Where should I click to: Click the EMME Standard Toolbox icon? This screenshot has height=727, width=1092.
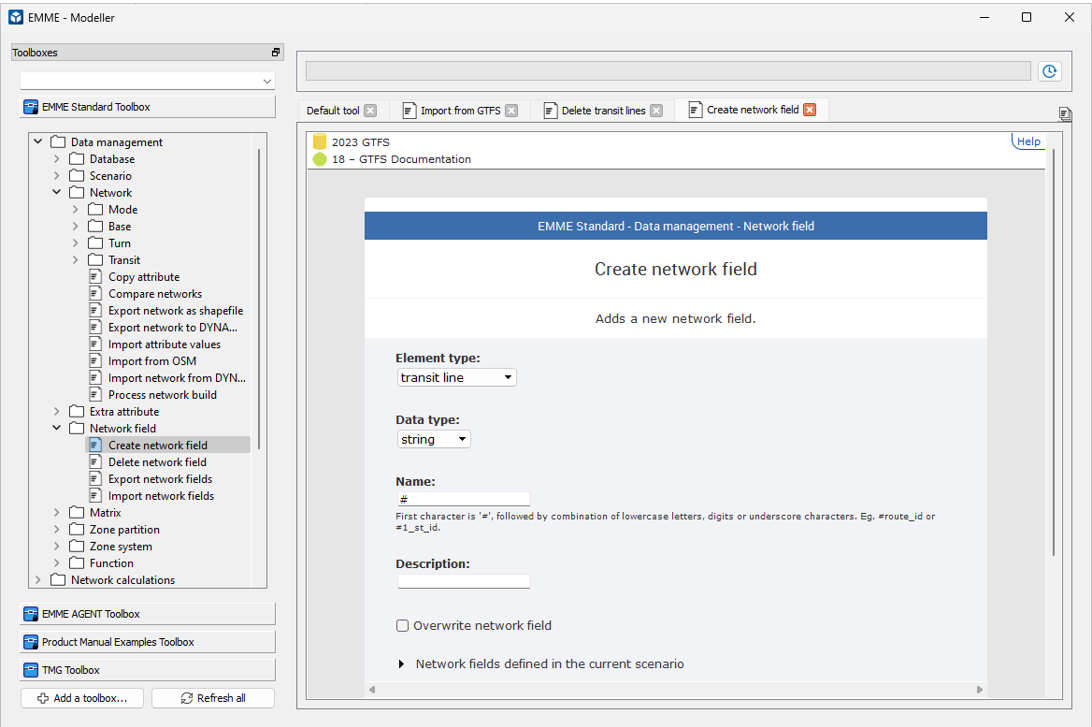[31, 107]
